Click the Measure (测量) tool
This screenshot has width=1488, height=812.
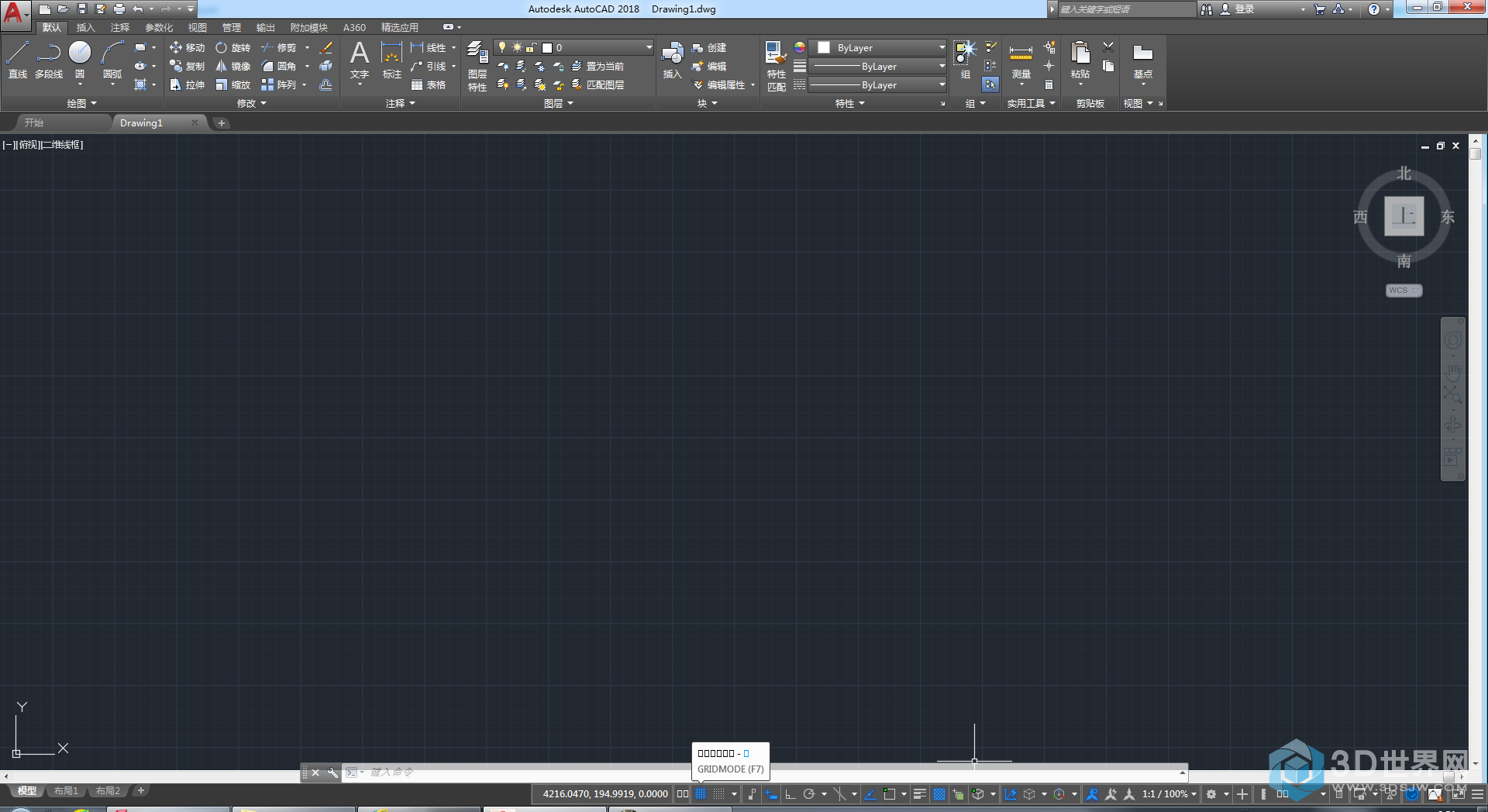click(x=1021, y=60)
